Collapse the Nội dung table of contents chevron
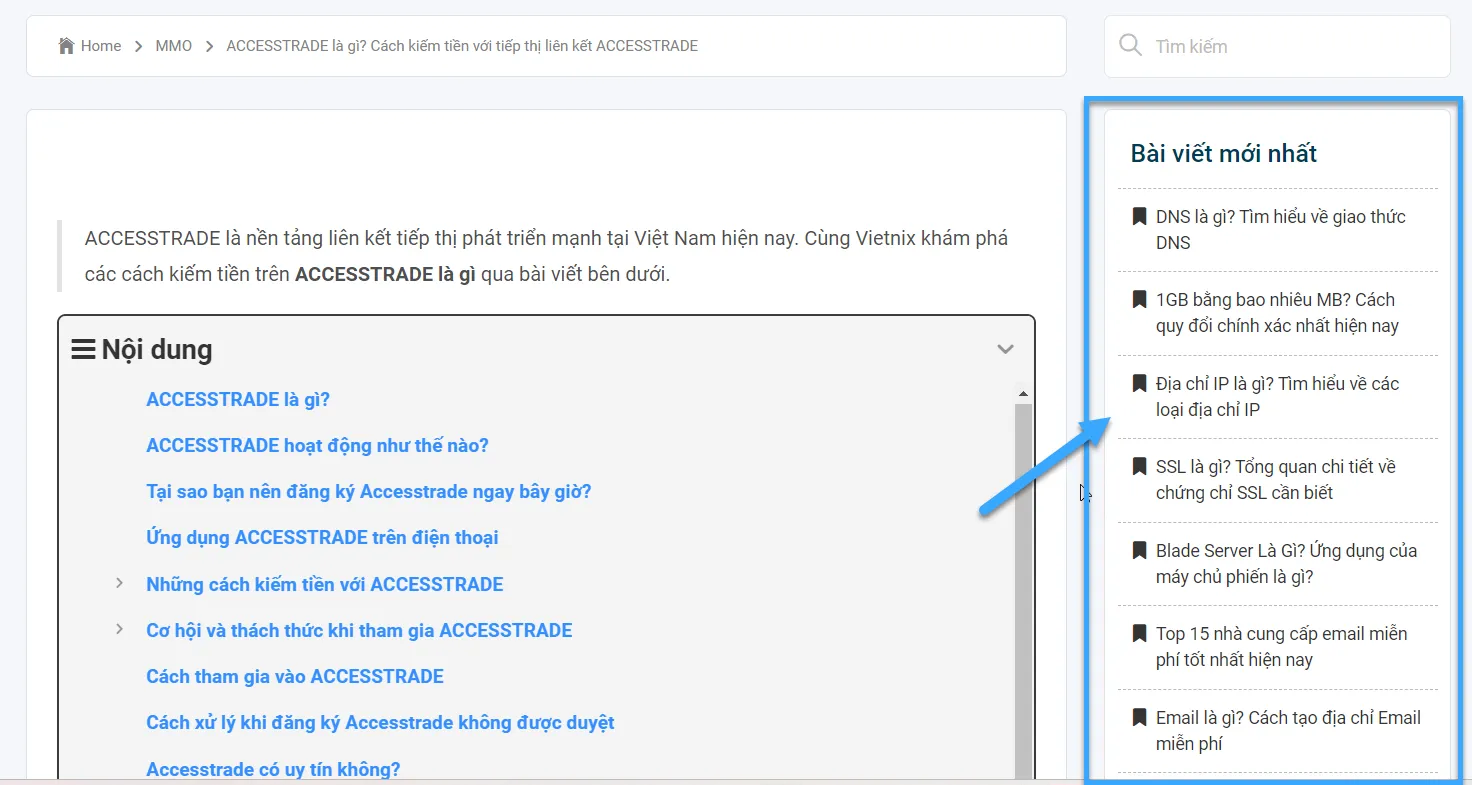1472x785 pixels. [1006, 349]
